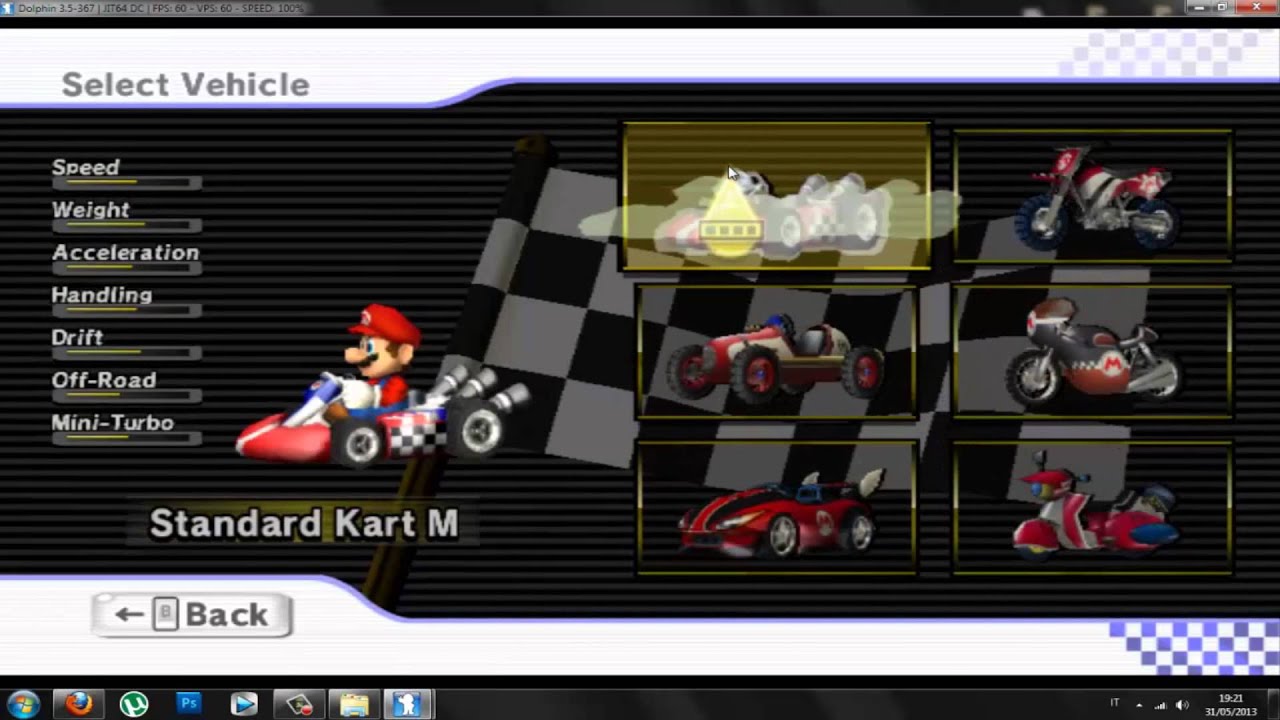This screenshot has width=1280, height=720.
Task: Open the Windows Start menu
Action: pos(22,704)
